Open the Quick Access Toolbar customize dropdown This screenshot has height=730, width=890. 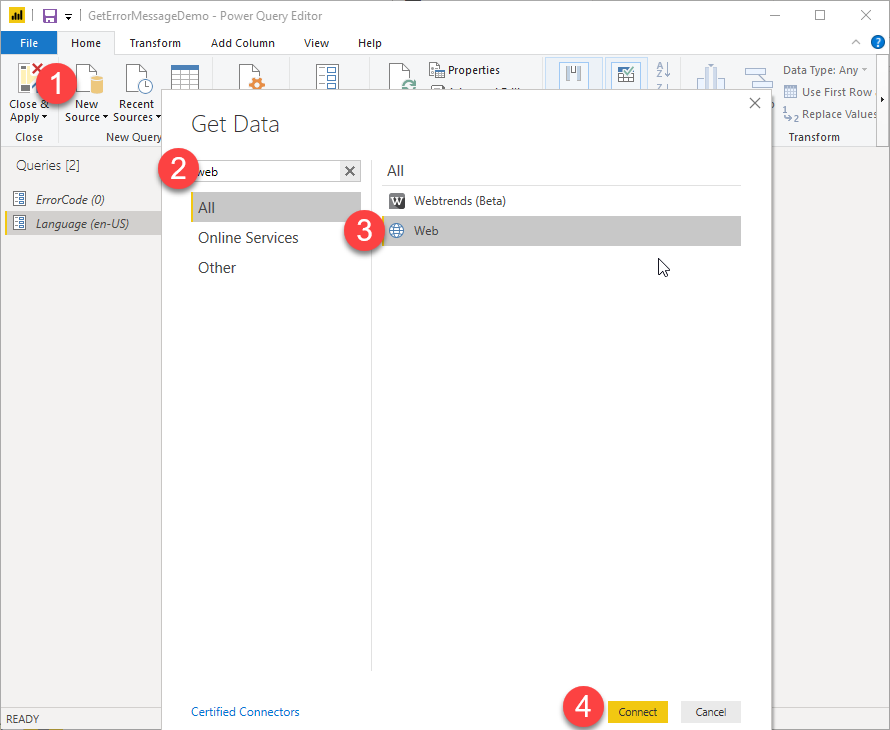(68, 16)
